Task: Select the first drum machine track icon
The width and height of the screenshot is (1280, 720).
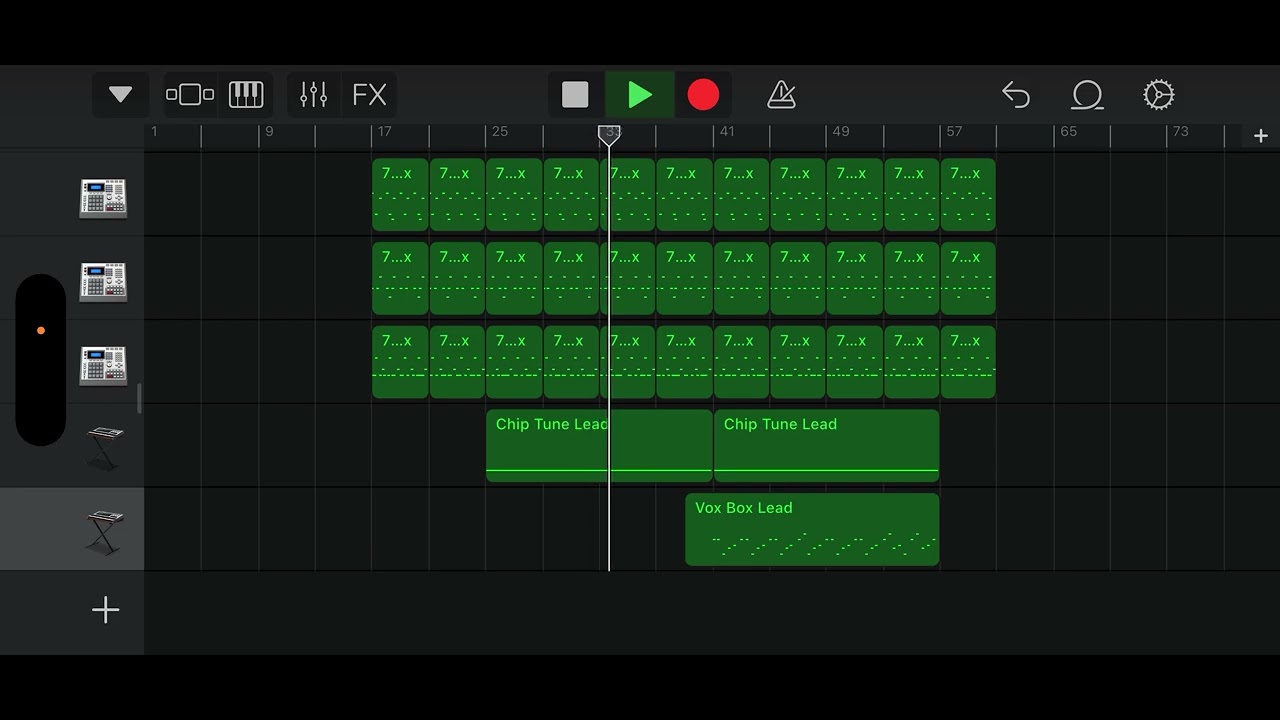Action: click(103, 198)
